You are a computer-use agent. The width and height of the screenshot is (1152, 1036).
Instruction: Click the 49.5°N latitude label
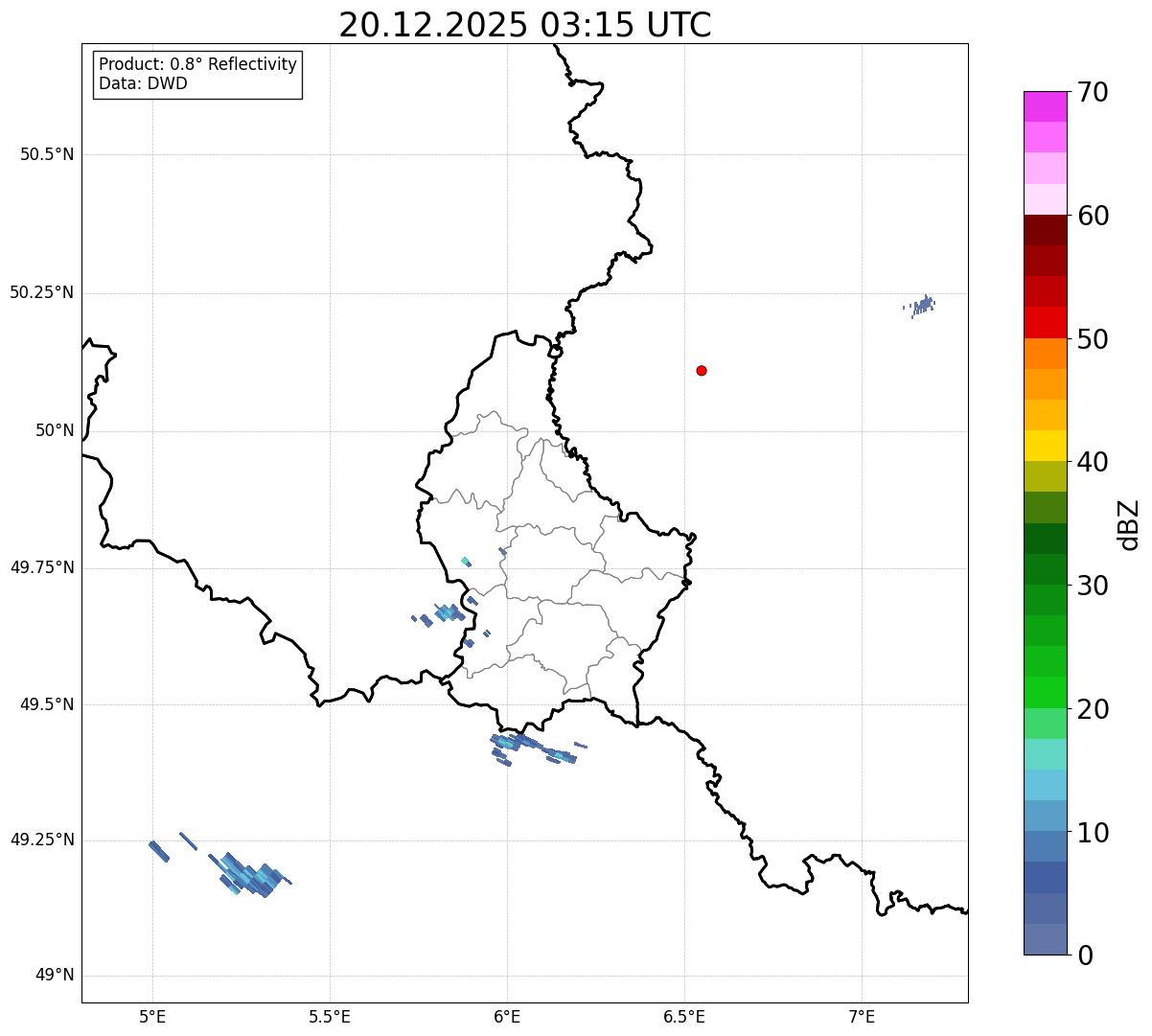click(x=47, y=704)
